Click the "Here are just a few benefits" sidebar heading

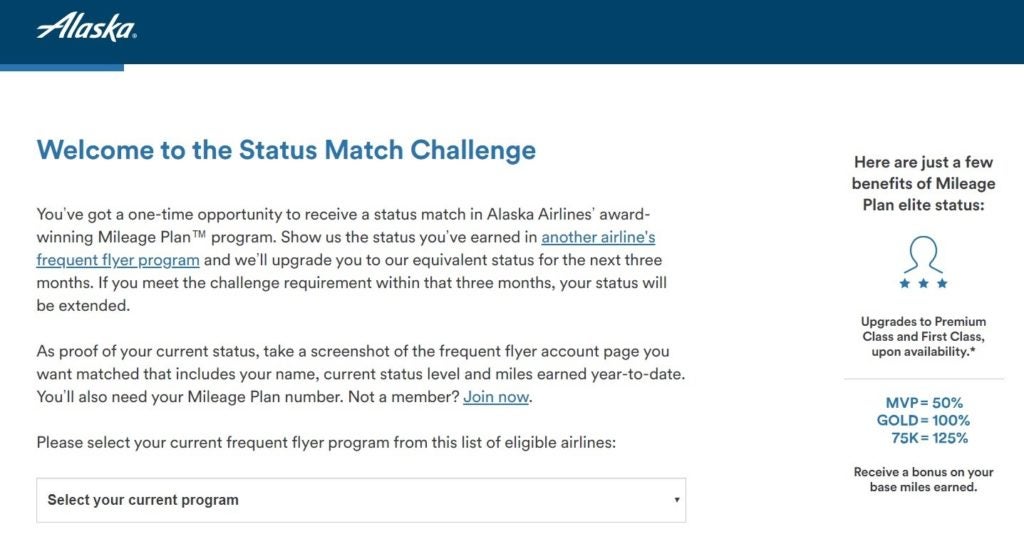(x=923, y=184)
